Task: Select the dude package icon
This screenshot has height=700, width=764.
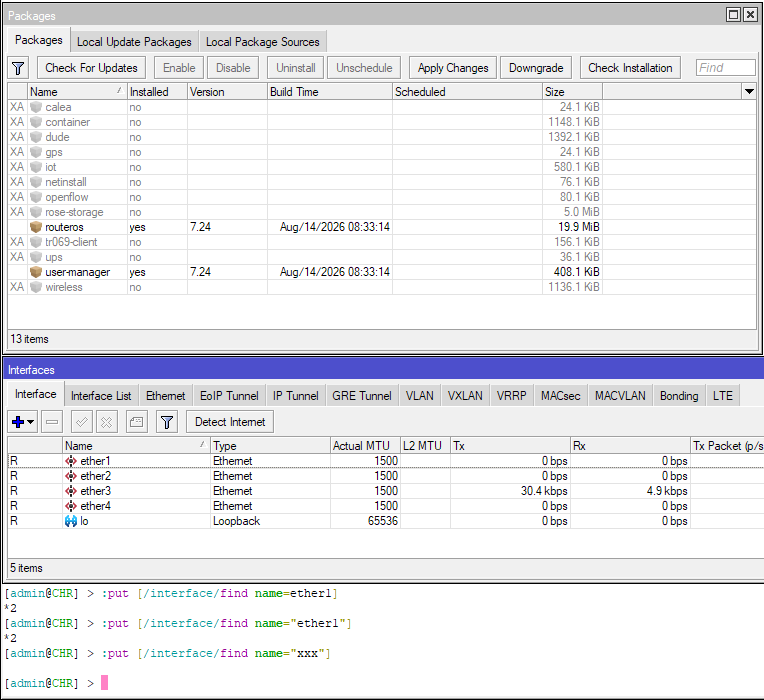Action: tap(36, 137)
